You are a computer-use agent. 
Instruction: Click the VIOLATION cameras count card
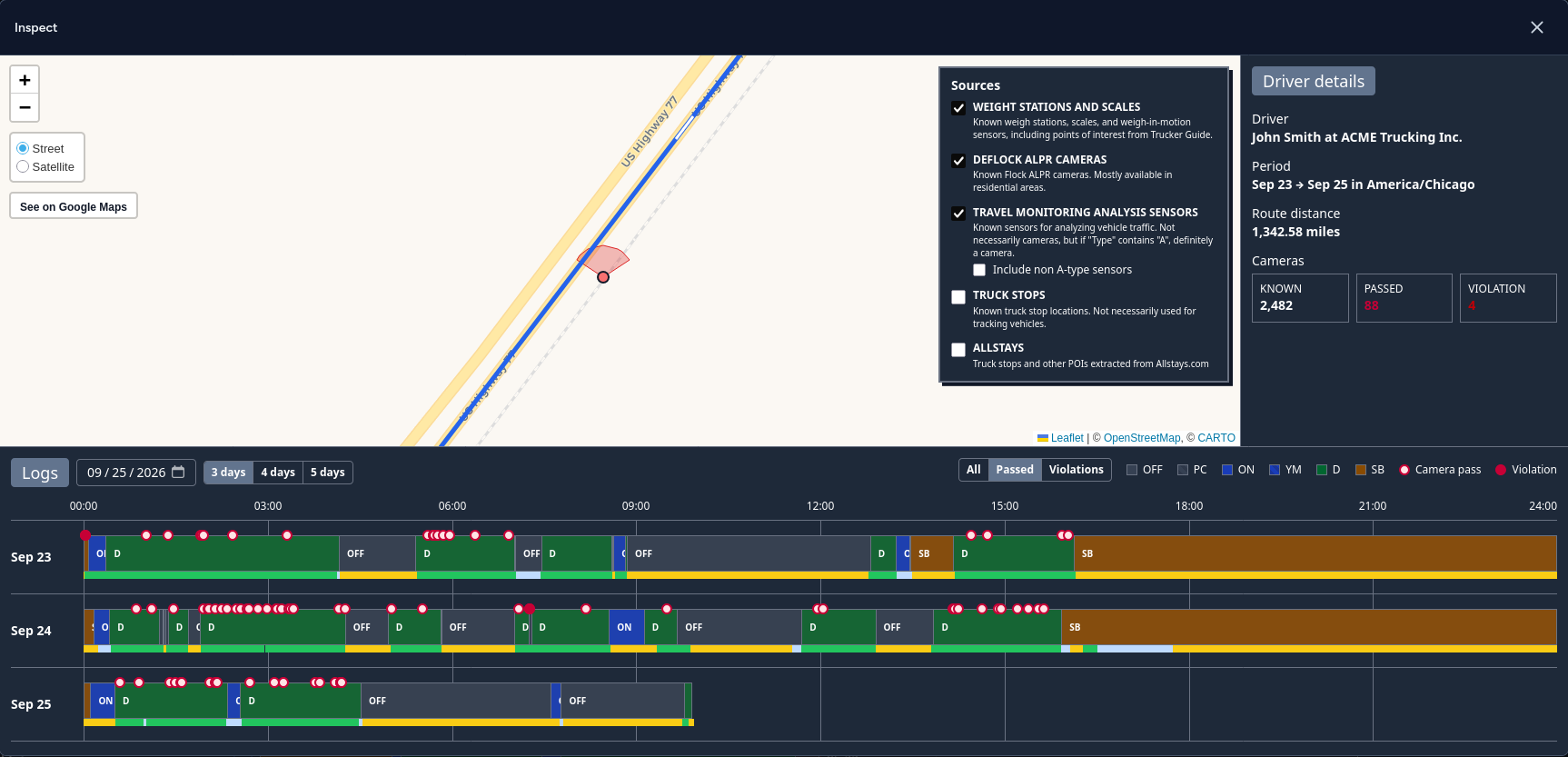point(1508,298)
